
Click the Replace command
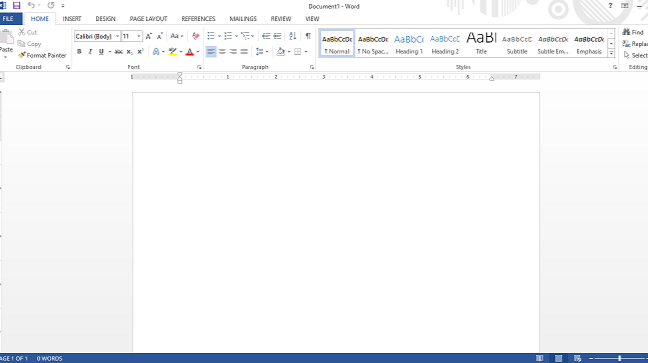click(x=635, y=44)
